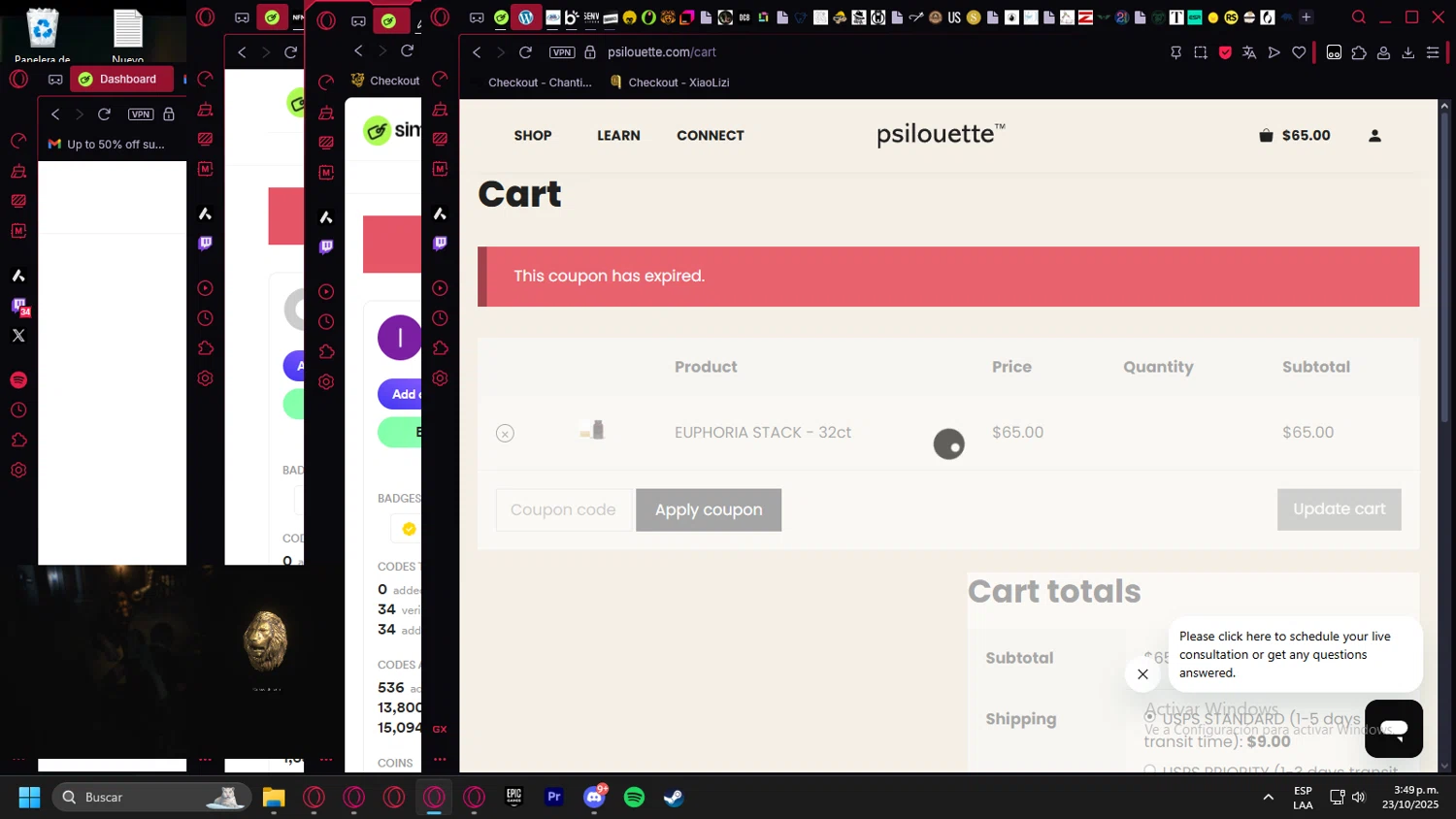Click the EUPHORIA STACK product thumbnail
This screenshot has width=1456, height=819.
tap(593, 430)
